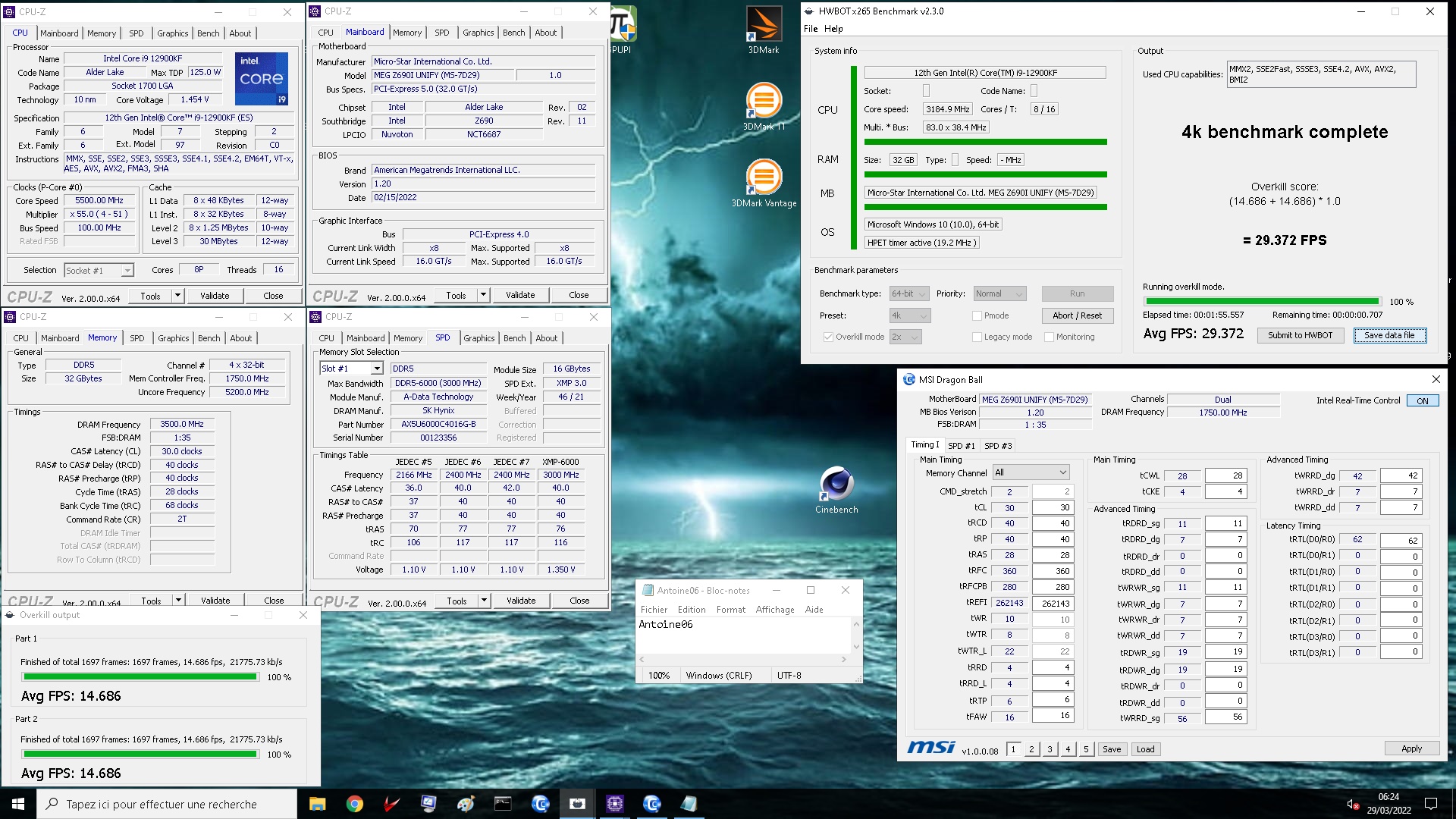Click Validate in CPU-Z Mainboard window
Viewport: 1456px width, 819px height.
click(520, 295)
